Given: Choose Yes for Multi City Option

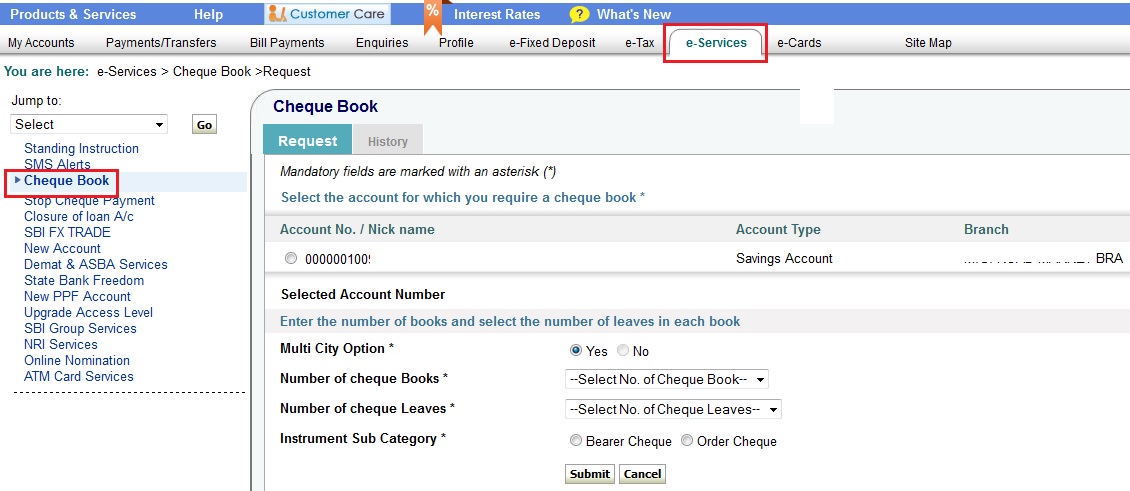Looking at the screenshot, I should click(575, 350).
